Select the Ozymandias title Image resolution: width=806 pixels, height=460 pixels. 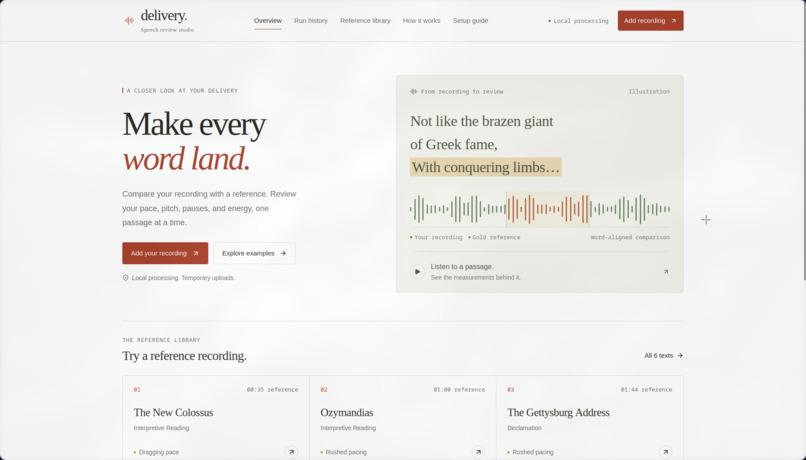pos(347,413)
